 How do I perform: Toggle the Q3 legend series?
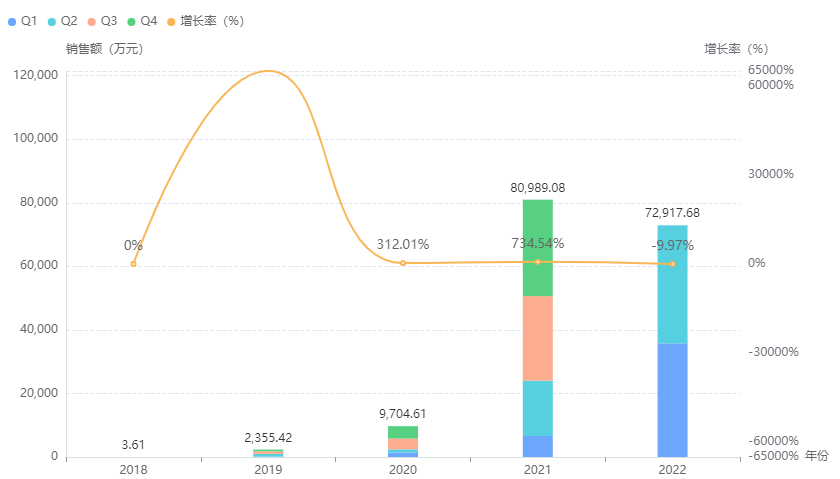coord(102,20)
